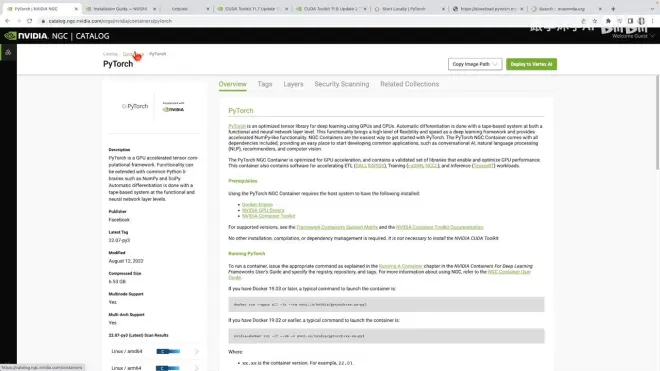
Task: Reload the page with the refresh icon
Action: tap(29, 21)
